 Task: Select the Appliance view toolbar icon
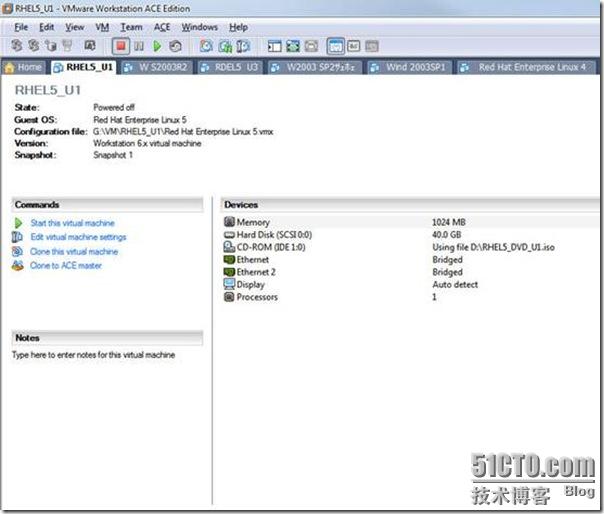point(354,46)
